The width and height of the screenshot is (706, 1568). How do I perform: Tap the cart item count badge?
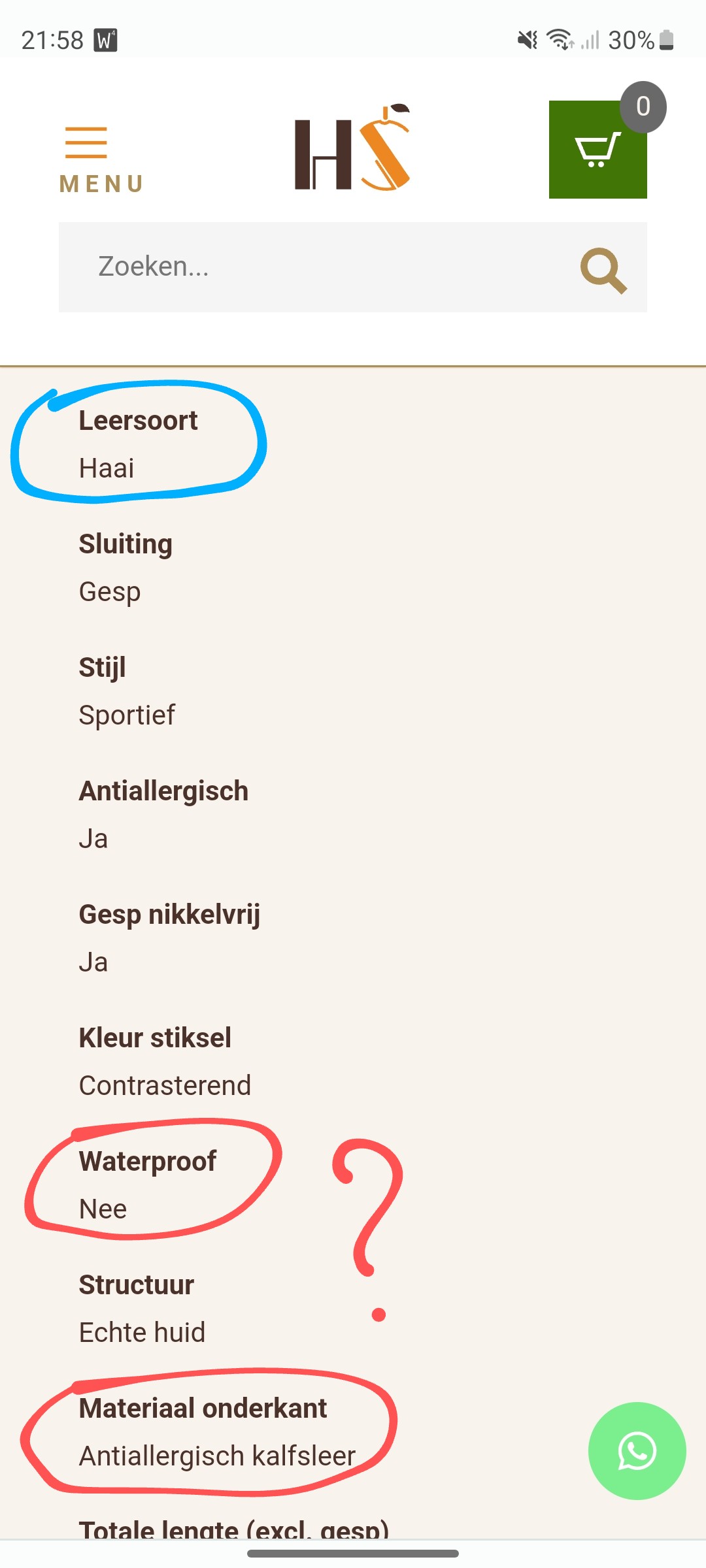[x=643, y=106]
